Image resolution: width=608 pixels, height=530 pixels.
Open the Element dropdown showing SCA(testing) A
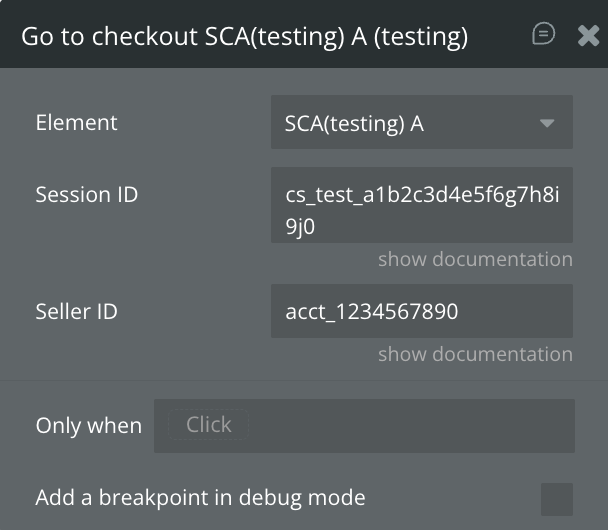421,123
